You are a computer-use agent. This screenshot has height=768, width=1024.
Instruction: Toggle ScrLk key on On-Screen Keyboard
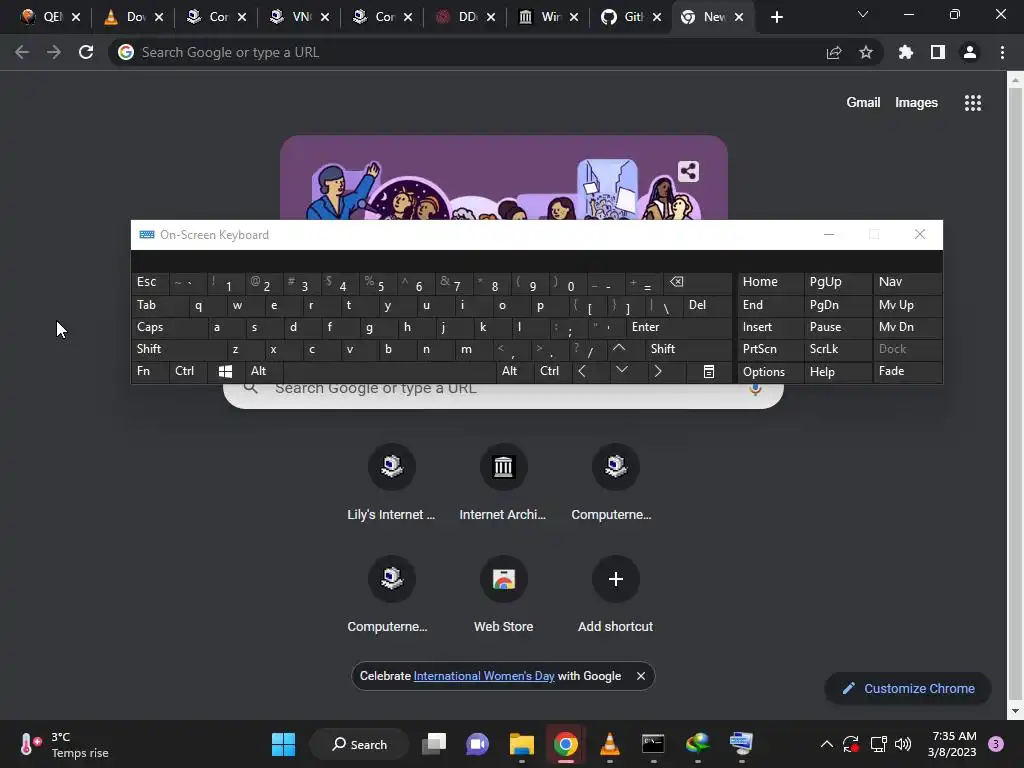[837, 349]
